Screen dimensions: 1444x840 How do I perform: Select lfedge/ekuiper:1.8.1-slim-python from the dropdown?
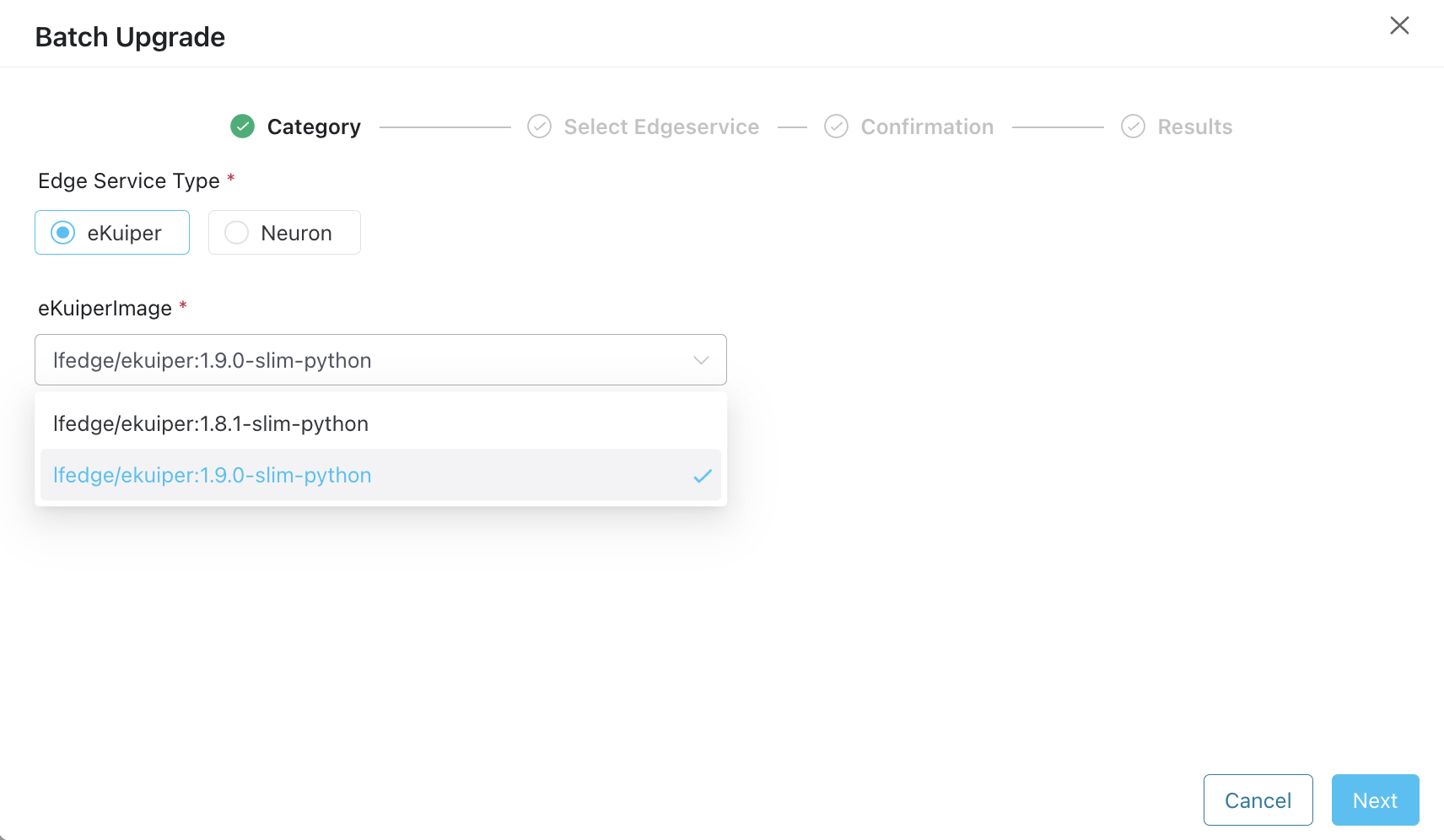coord(211,423)
